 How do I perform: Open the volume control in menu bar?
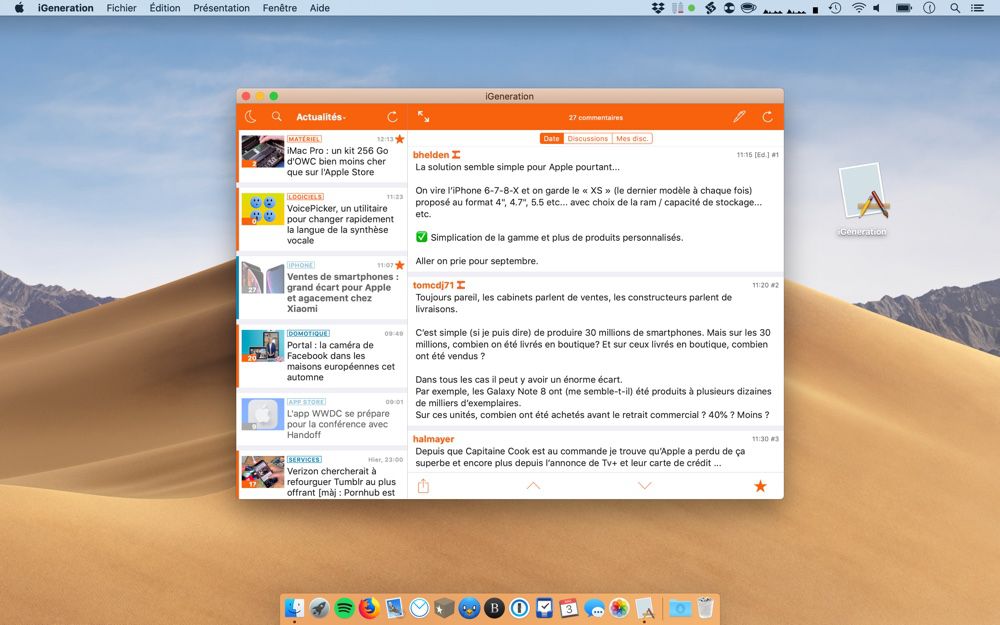click(877, 8)
